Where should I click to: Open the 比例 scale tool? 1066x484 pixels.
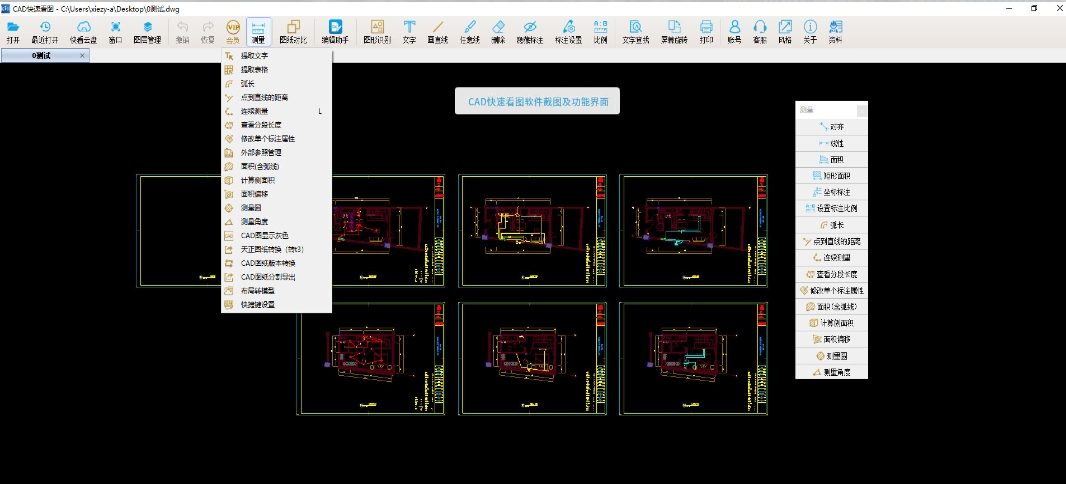600,32
